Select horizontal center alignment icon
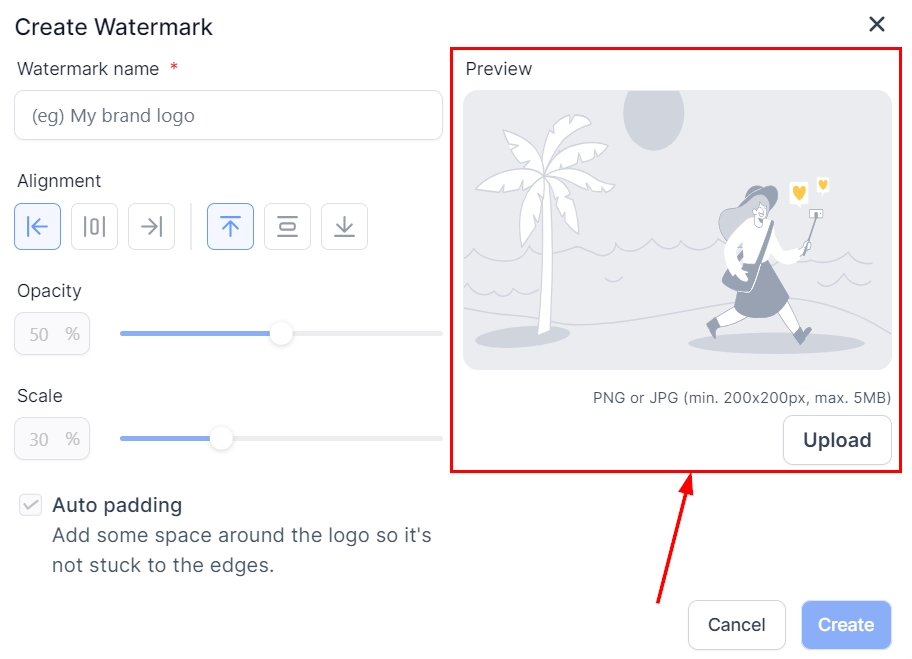912x659 pixels. coord(95,227)
